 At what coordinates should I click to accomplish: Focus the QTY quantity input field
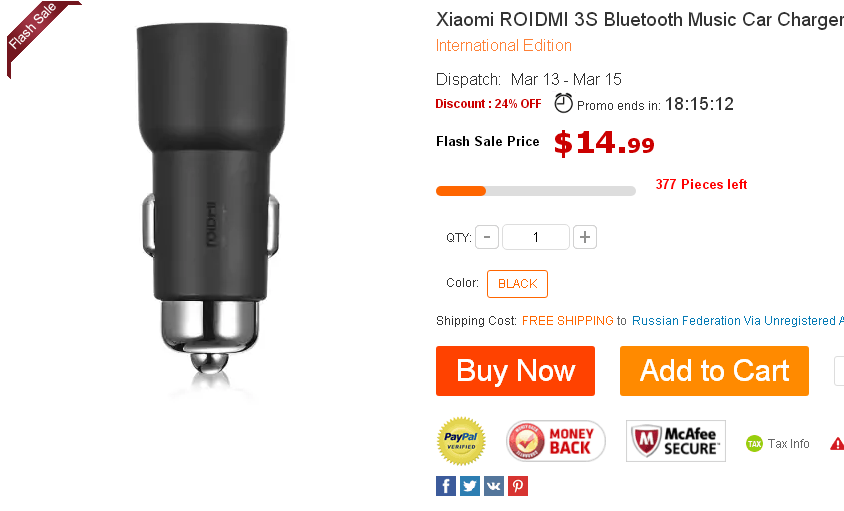coord(536,237)
